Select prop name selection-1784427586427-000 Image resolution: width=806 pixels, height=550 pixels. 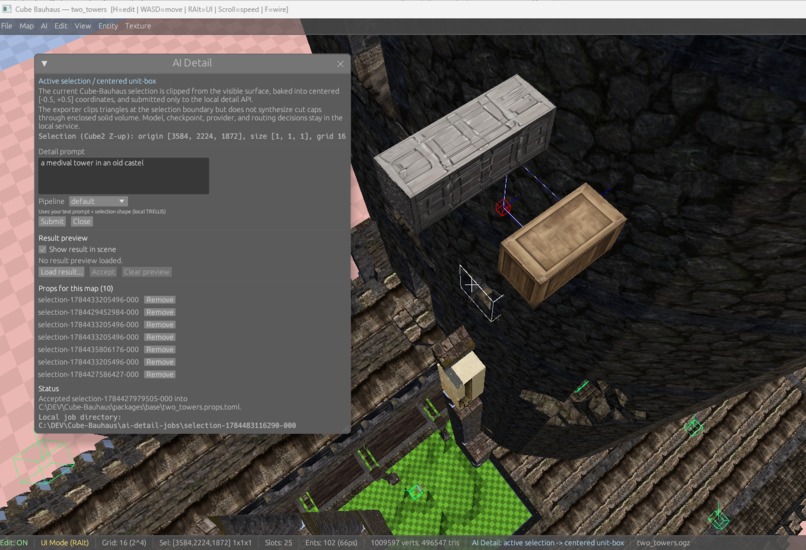(88, 374)
